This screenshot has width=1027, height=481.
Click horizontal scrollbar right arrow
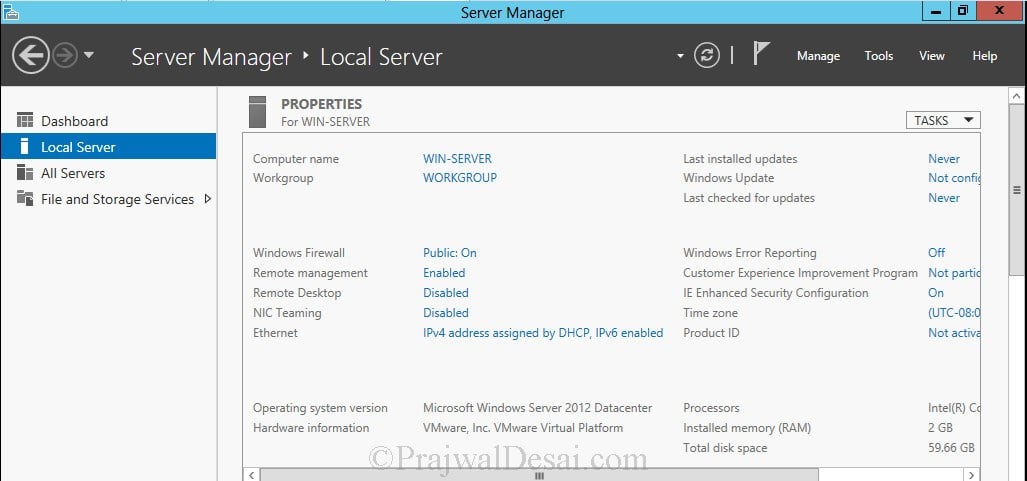(972, 474)
